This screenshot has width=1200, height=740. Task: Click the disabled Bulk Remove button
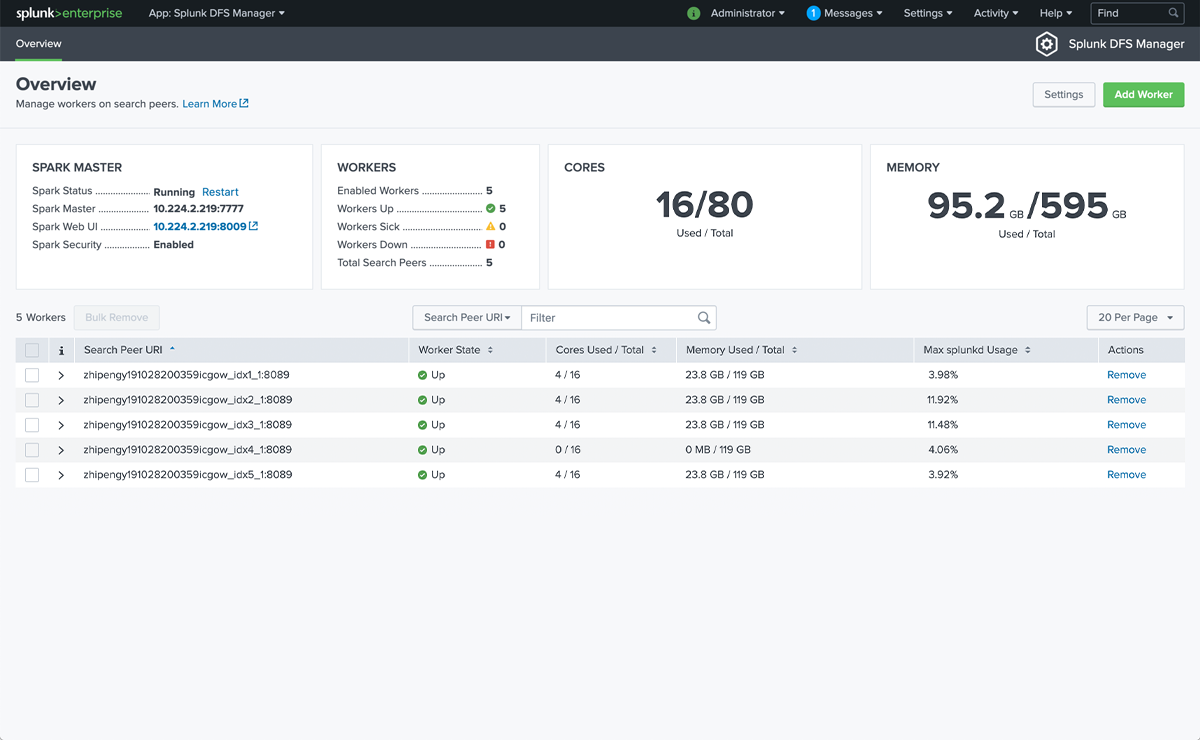[116, 318]
